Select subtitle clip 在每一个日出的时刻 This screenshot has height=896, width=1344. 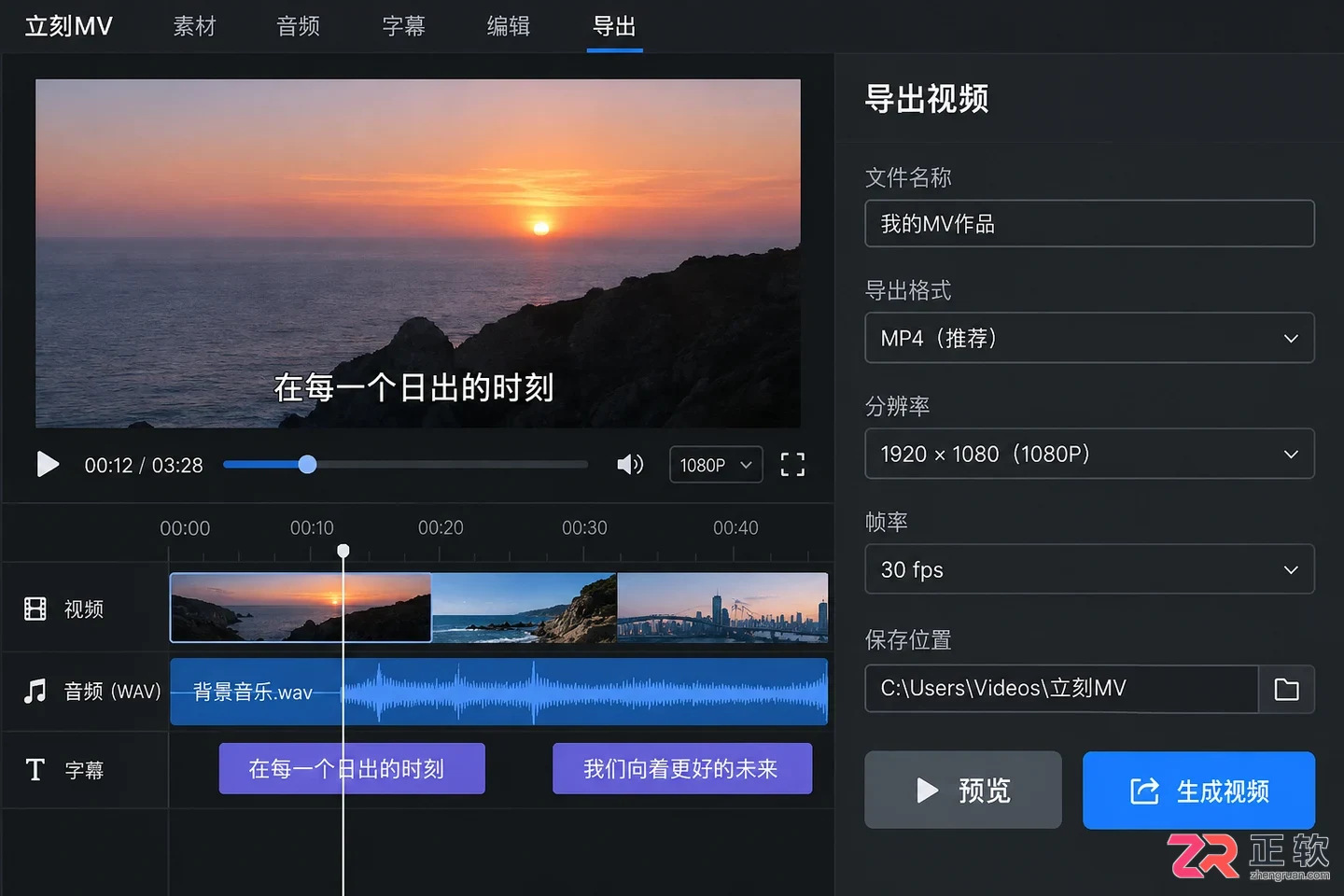(x=352, y=768)
